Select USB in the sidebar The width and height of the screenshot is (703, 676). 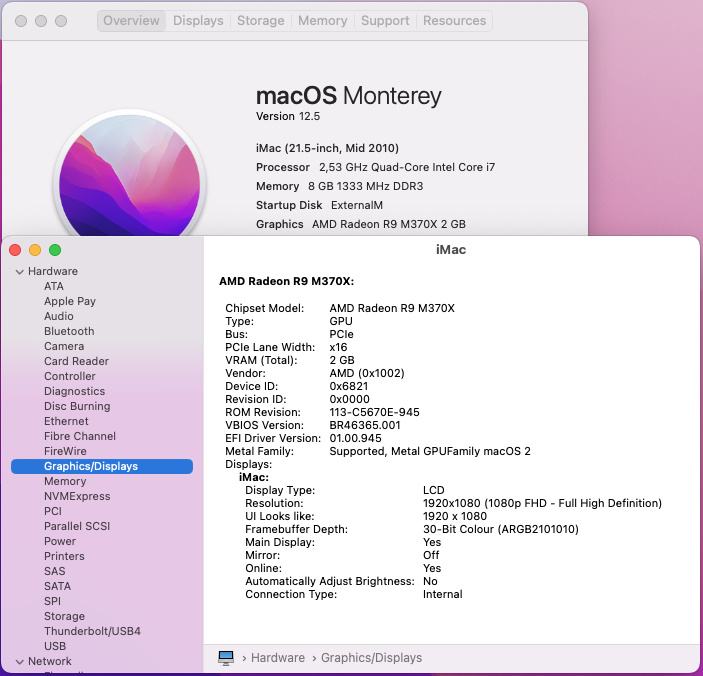tap(55, 646)
